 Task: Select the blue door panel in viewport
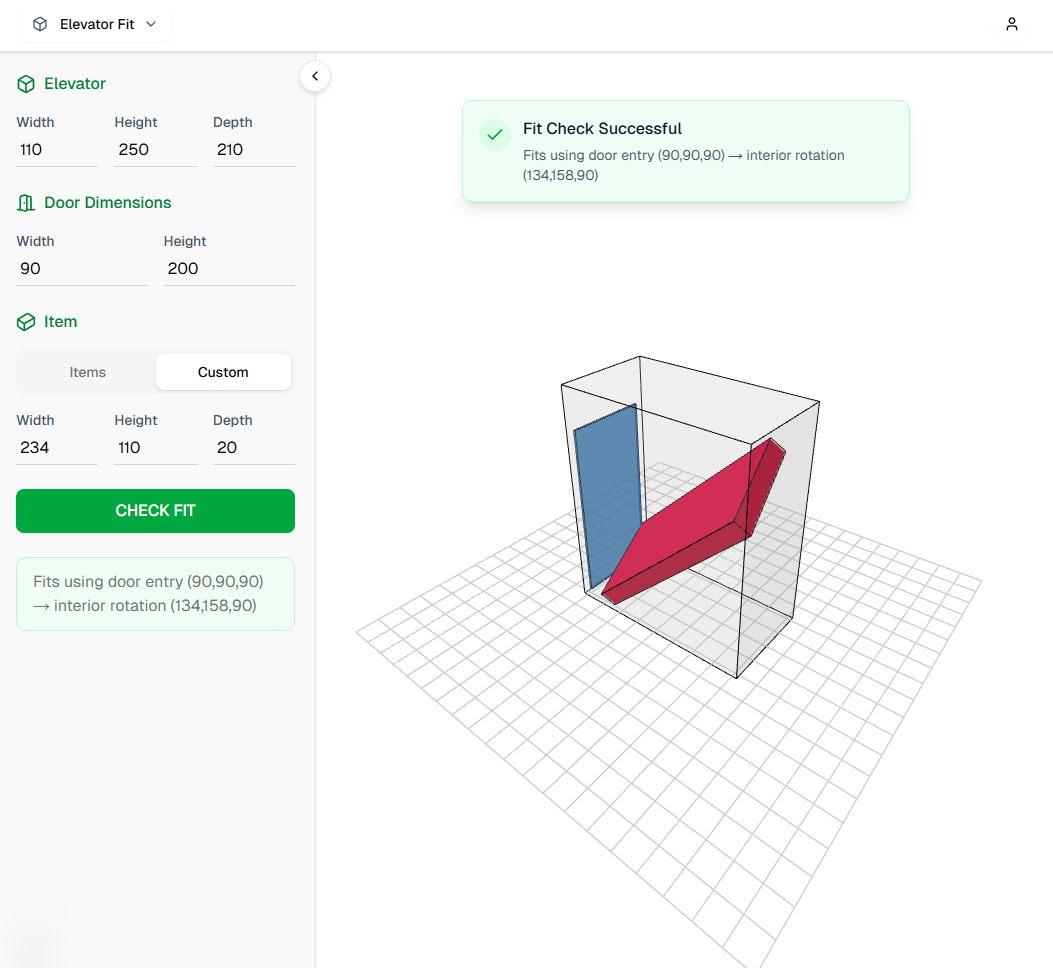607,490
